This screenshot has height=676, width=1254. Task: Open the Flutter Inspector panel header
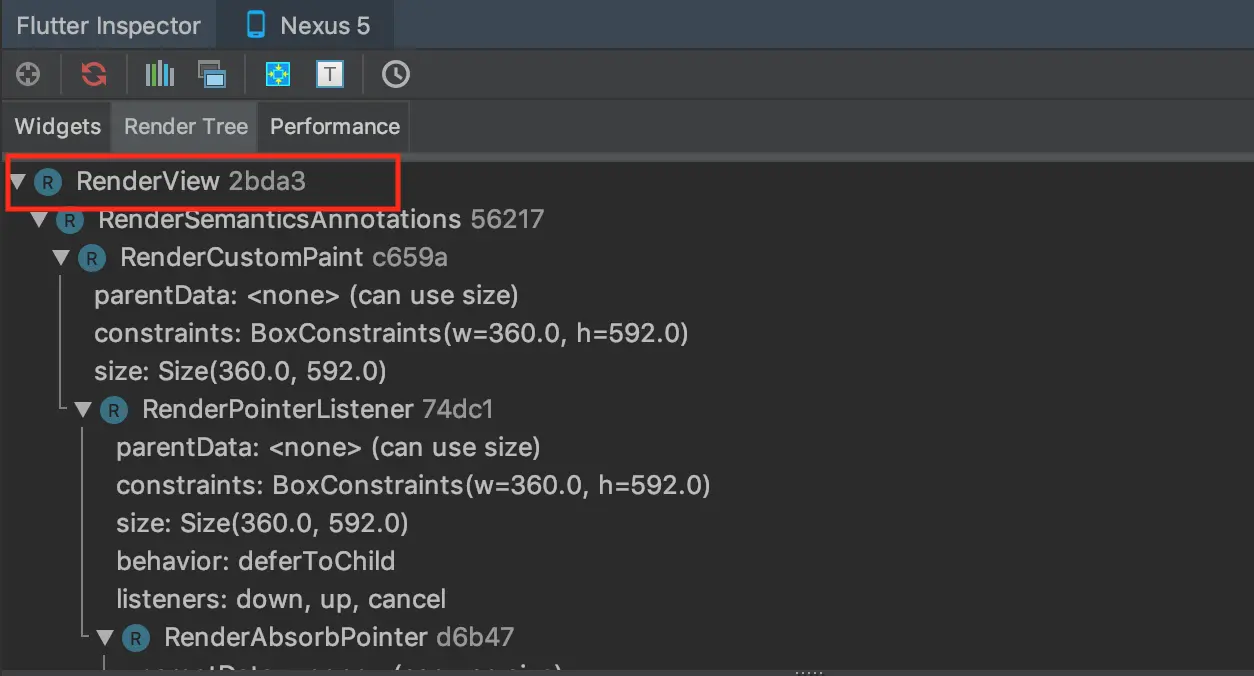point(108,25)
